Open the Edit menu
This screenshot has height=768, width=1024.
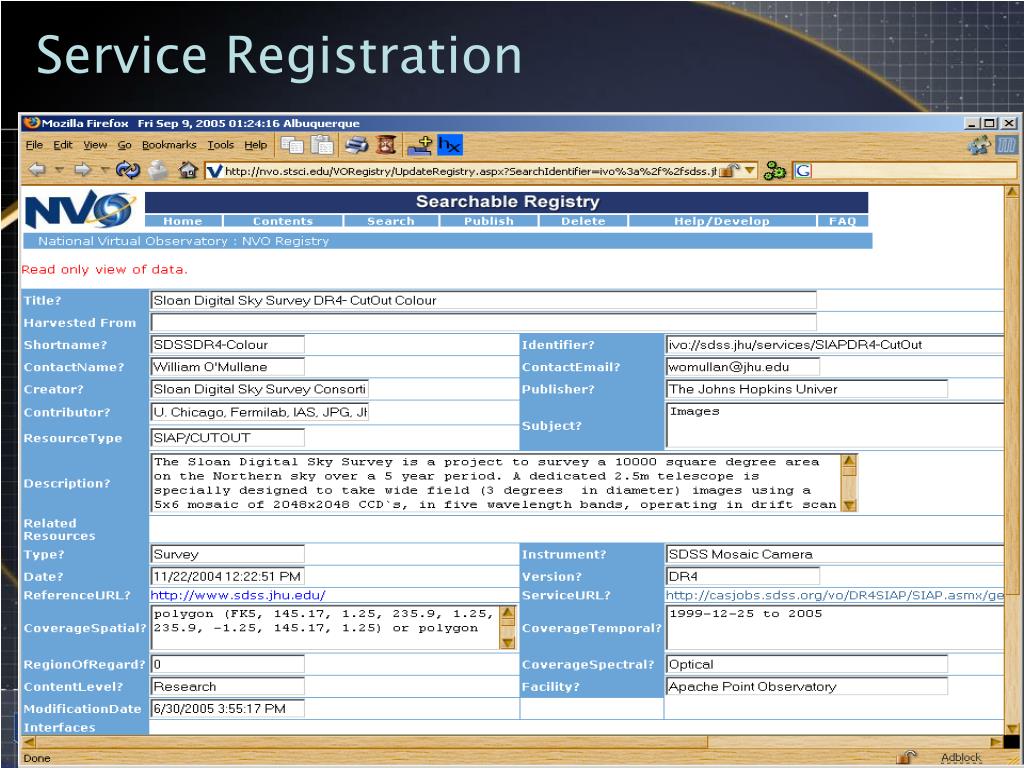click(63, 145)
